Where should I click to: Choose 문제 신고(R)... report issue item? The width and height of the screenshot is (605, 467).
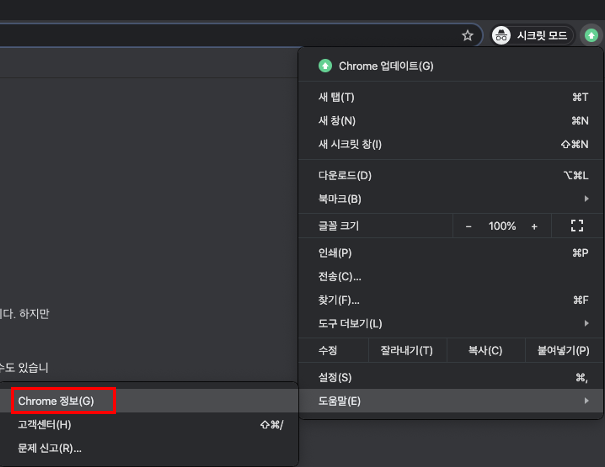coord(149,448)
